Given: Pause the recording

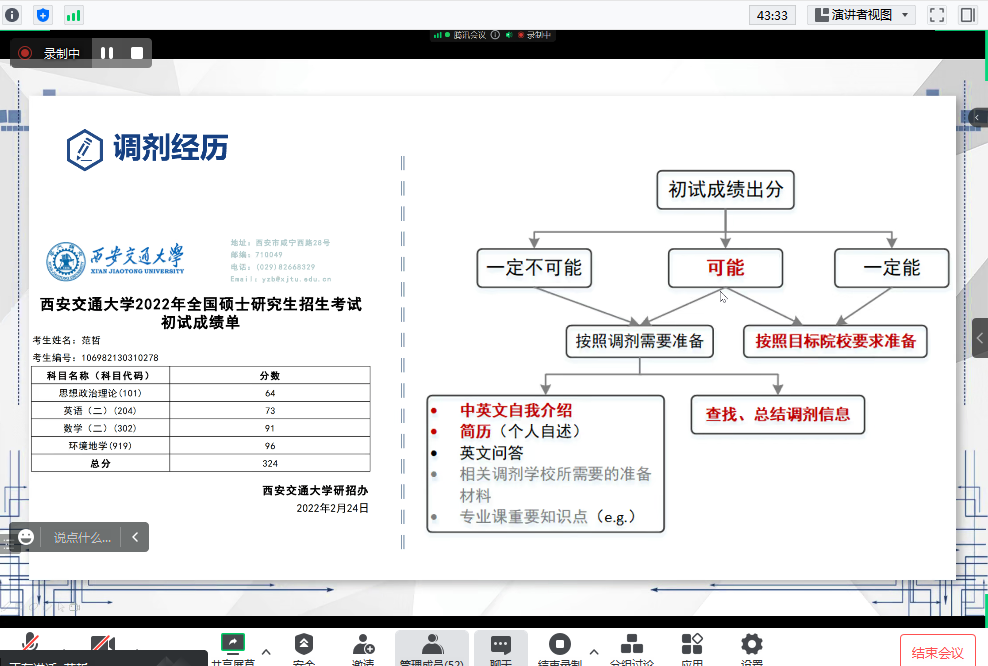Looking at the screenshot, I should (107, 54).
